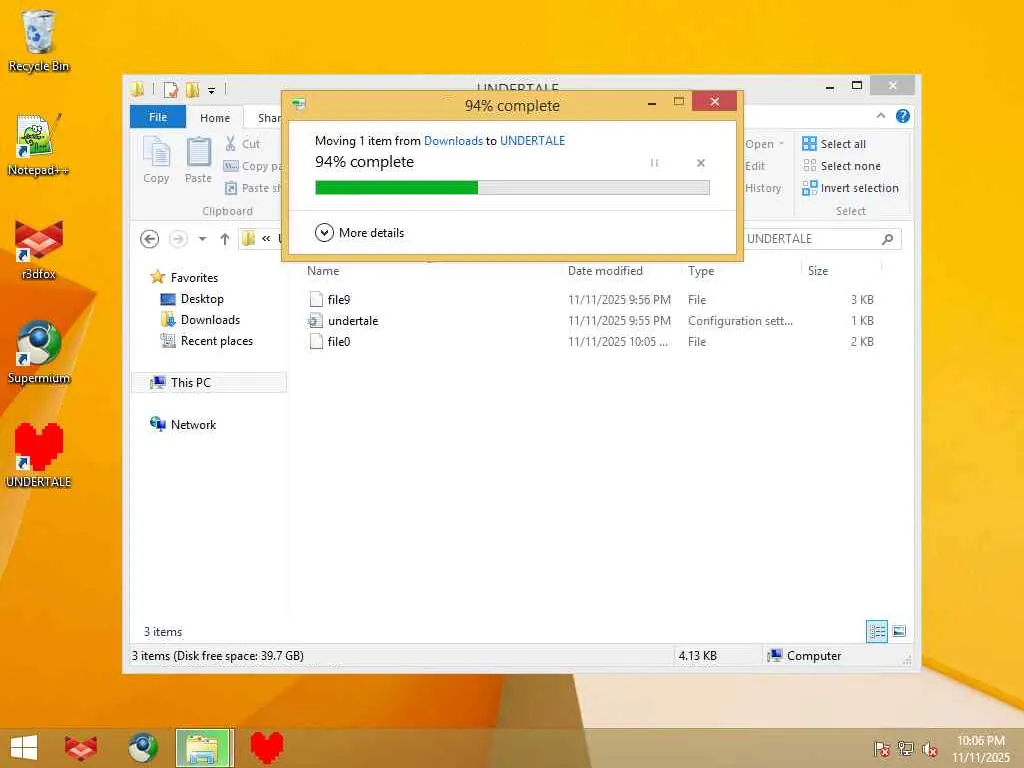Sort by Date modified column header
This screenshot has width=1024, height=768.
click(x=605, y=270)
